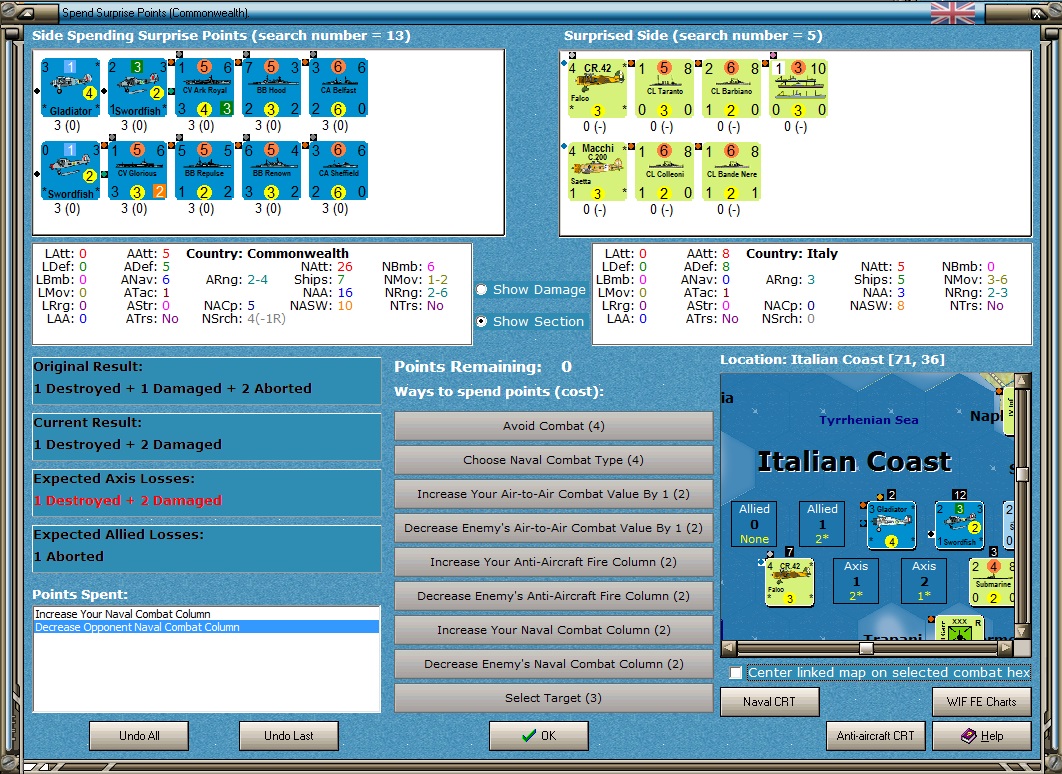This screenshot has height=774, width=1062.
Task: Select 'Decrease Opponent Naval Combat Column' list entry
Action: 207,627
